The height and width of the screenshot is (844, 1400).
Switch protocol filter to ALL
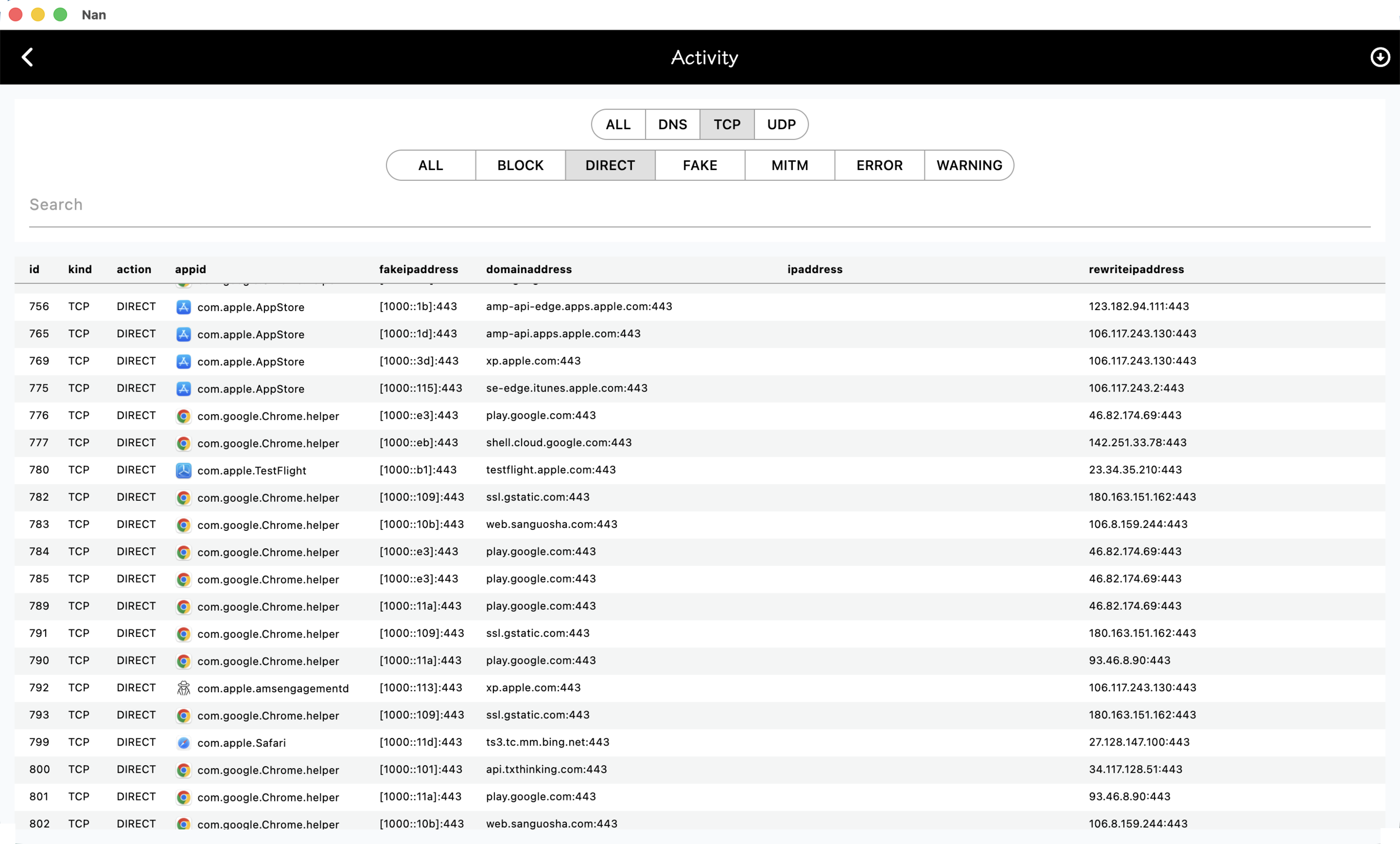[x=617, y=125]
